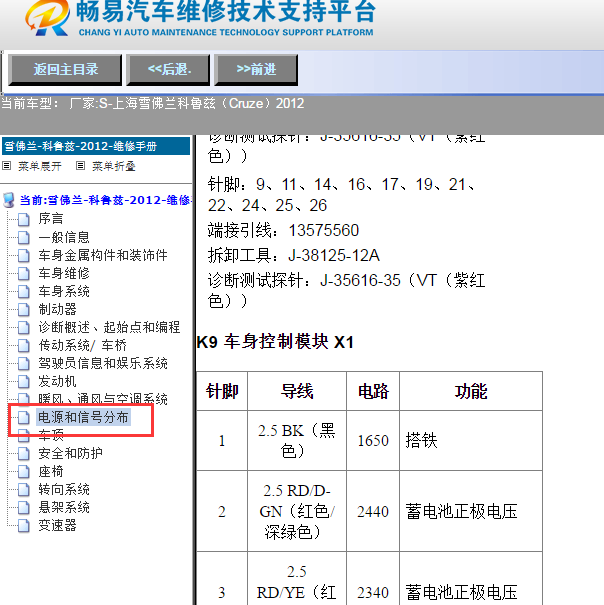Click the page icon next to 安全和防护
This screenshot has width=604, height=605.
pyautogui.click(x=24, y=454)
